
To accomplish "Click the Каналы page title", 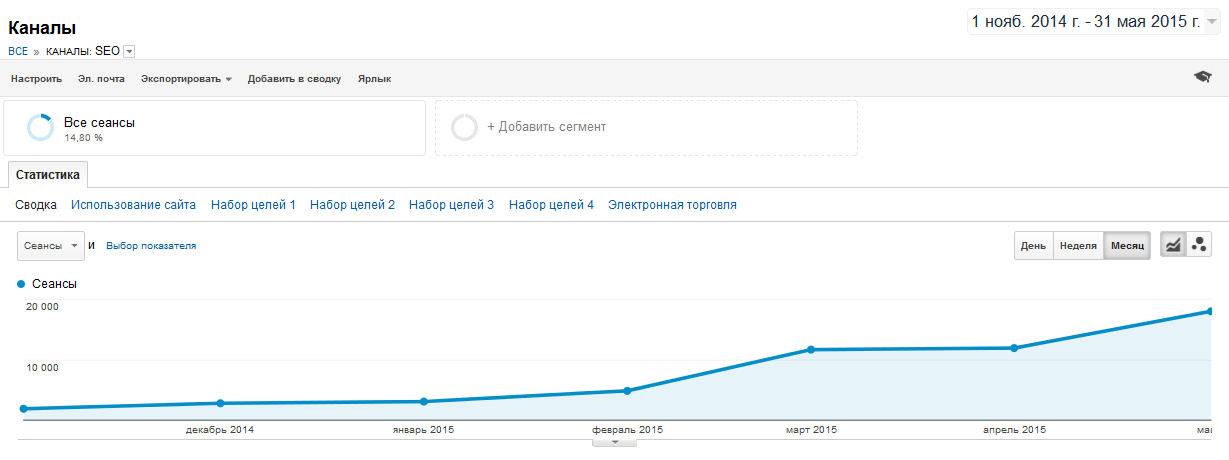I will 42,28.
